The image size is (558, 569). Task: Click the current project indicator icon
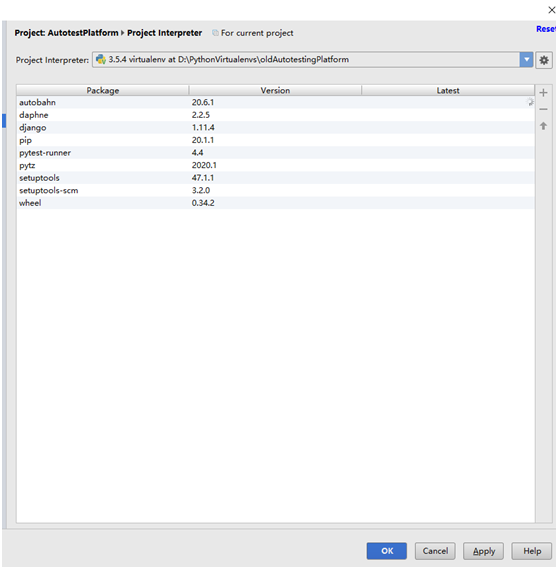tap(215, 33)
